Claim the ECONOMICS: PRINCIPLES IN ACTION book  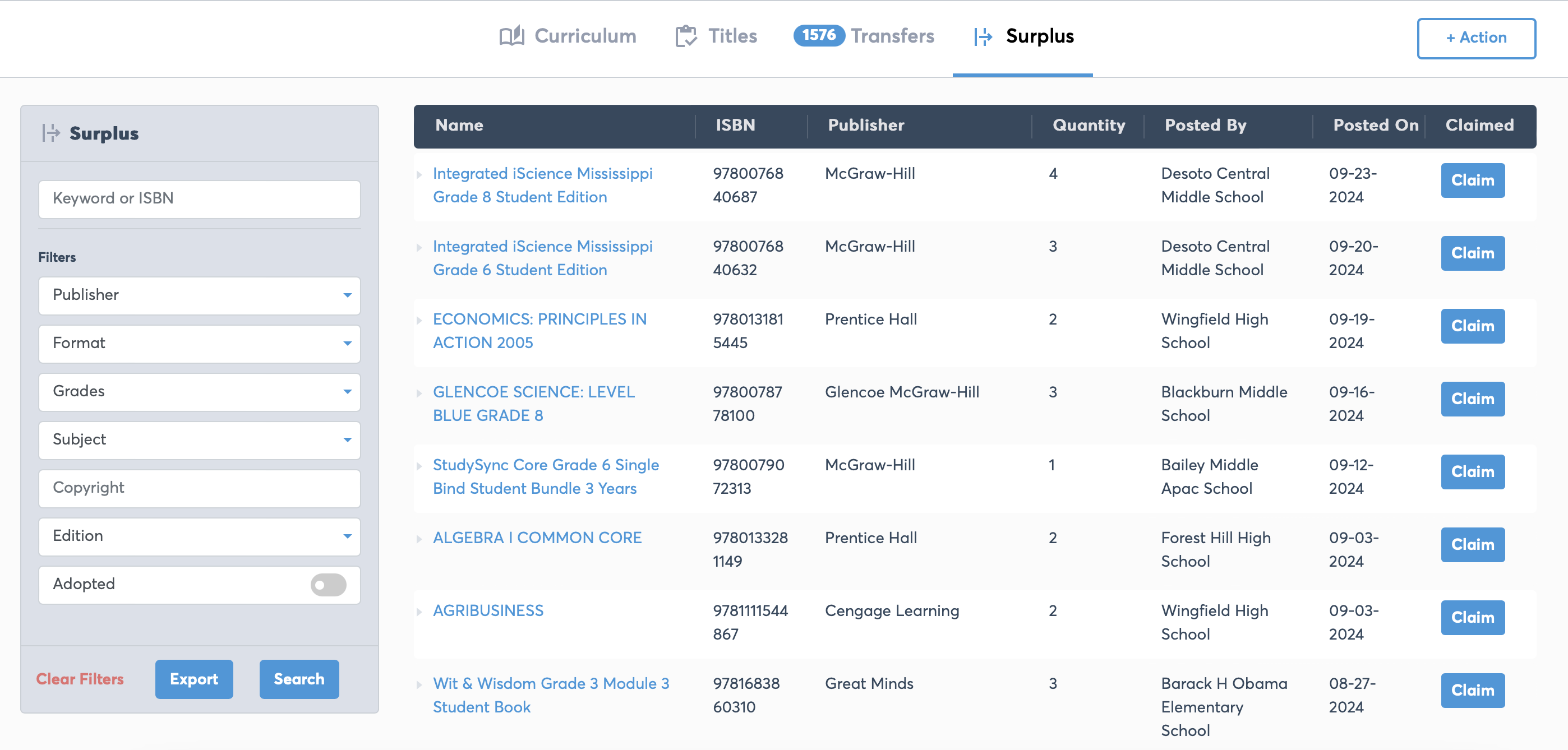(1472, 326)
